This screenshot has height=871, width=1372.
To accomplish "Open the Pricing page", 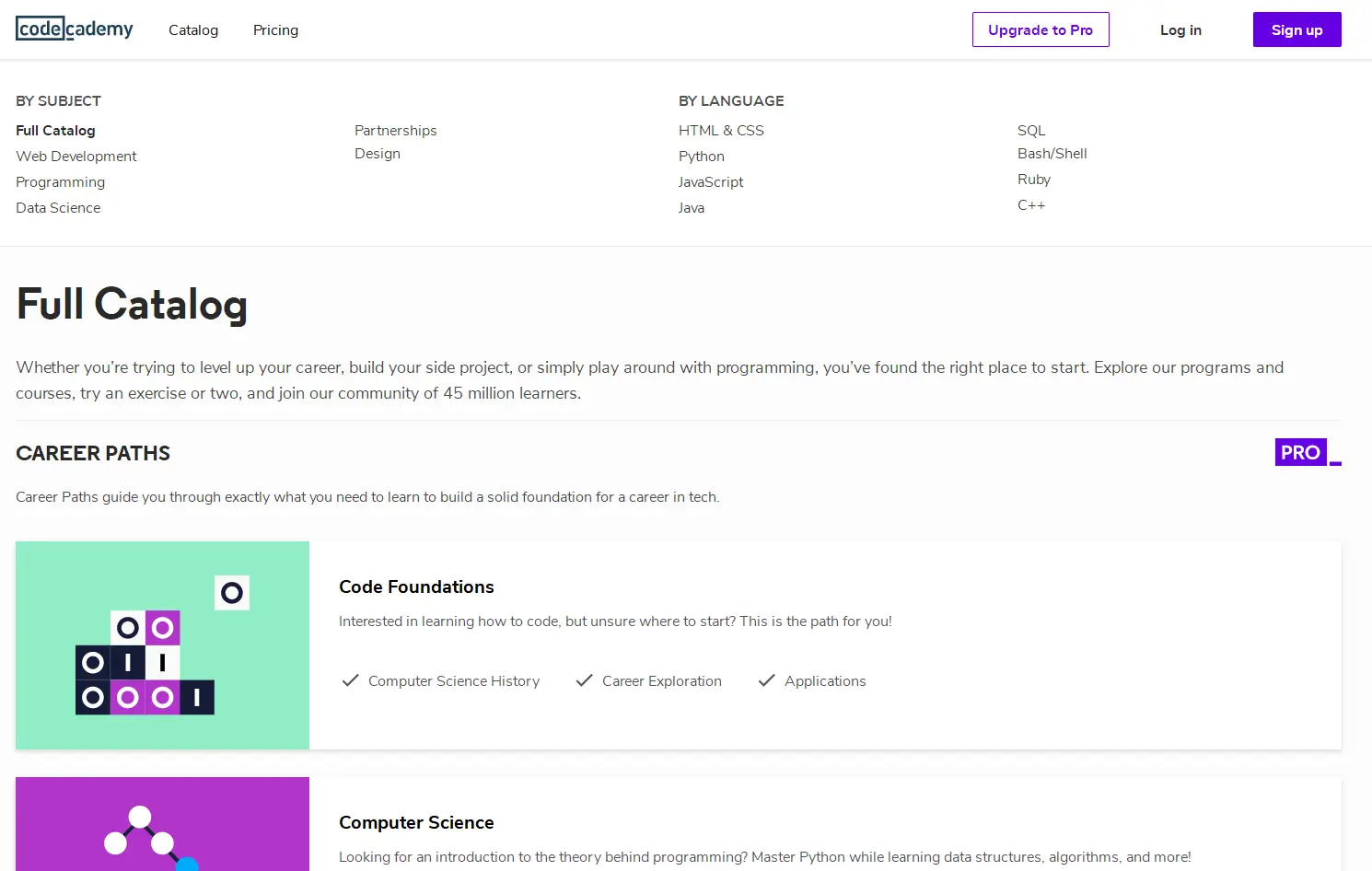I will point(275,29).
